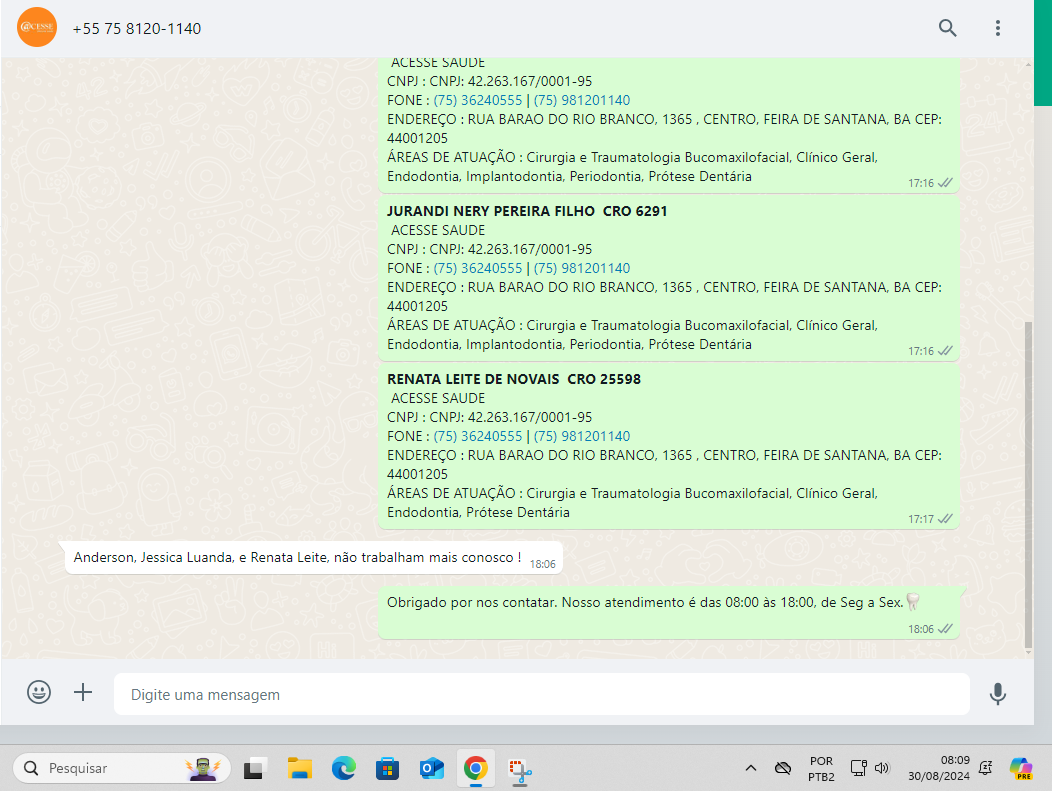Open the clock showing 08:09 30/08/2024

point(939,768)
